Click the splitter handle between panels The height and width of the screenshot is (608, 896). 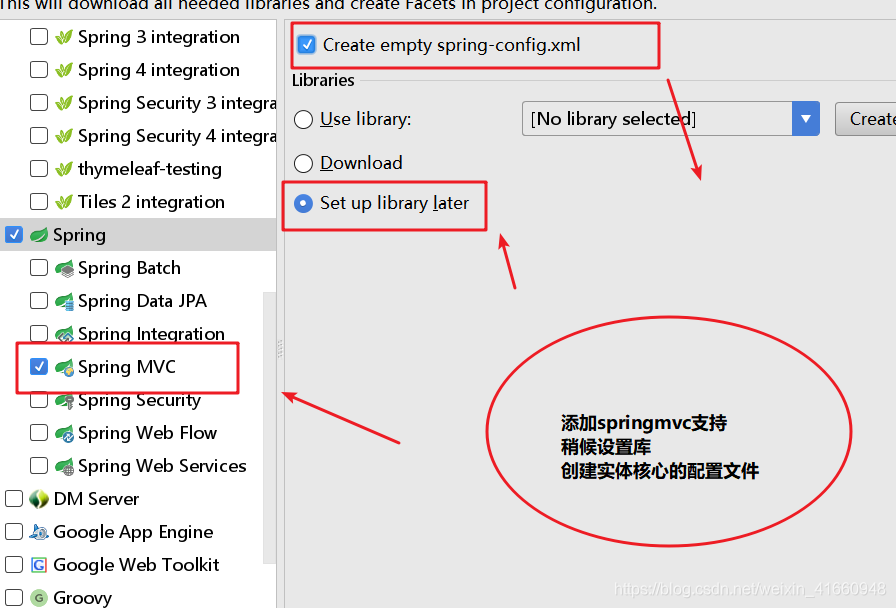280,349
